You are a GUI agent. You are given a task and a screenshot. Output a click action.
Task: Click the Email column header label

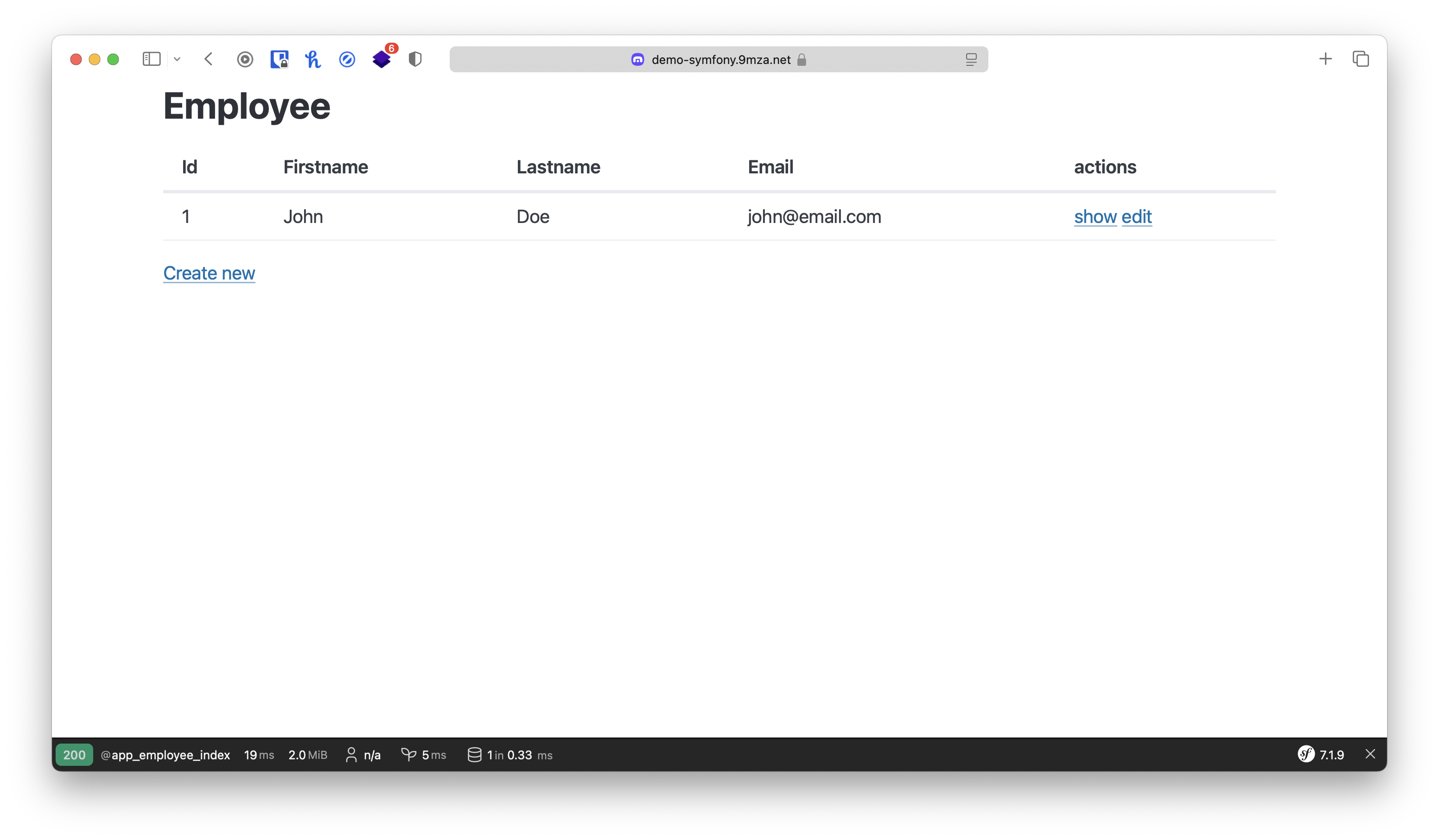(x=771, y=166)
